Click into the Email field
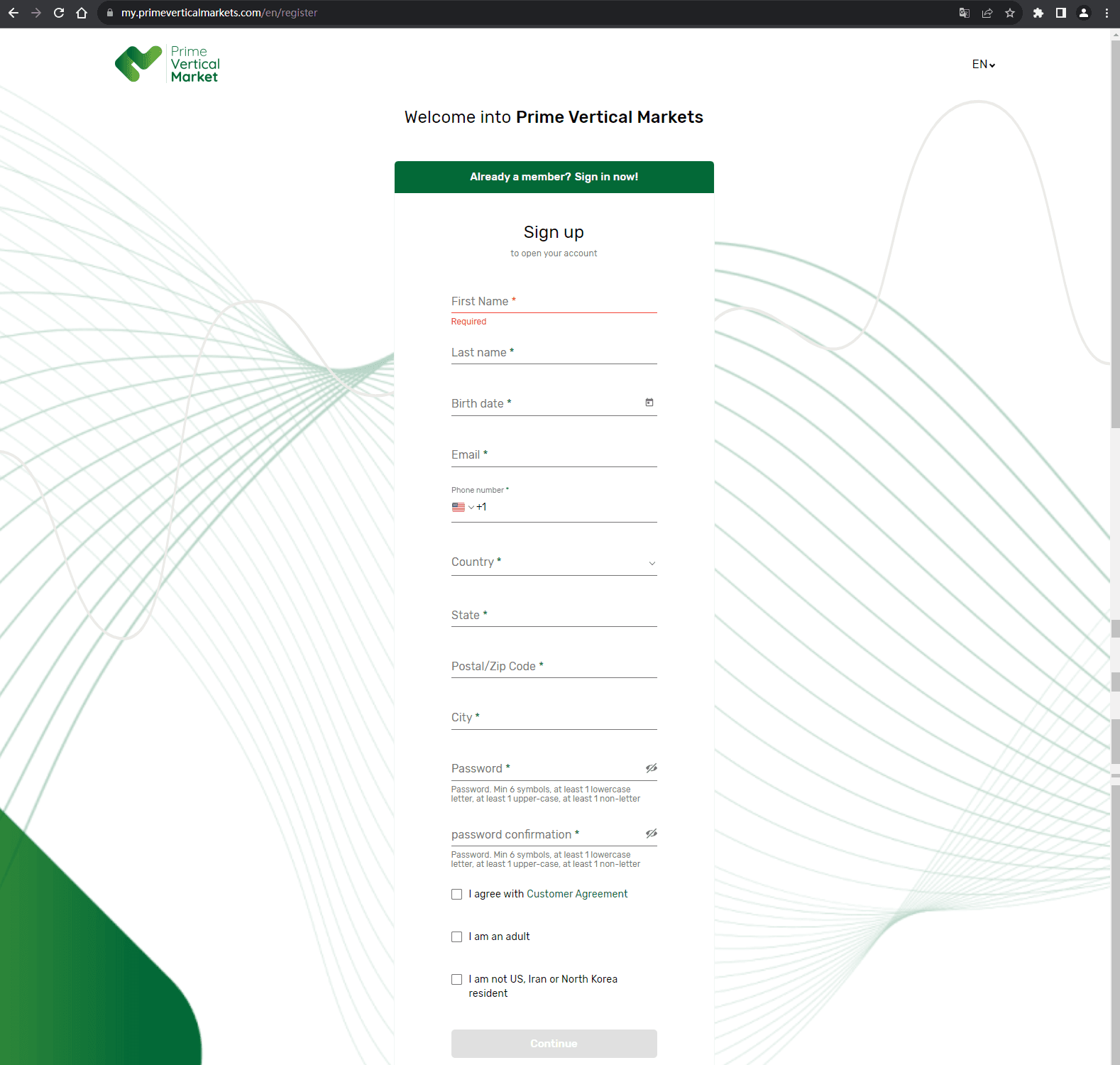 coord(554,455)
